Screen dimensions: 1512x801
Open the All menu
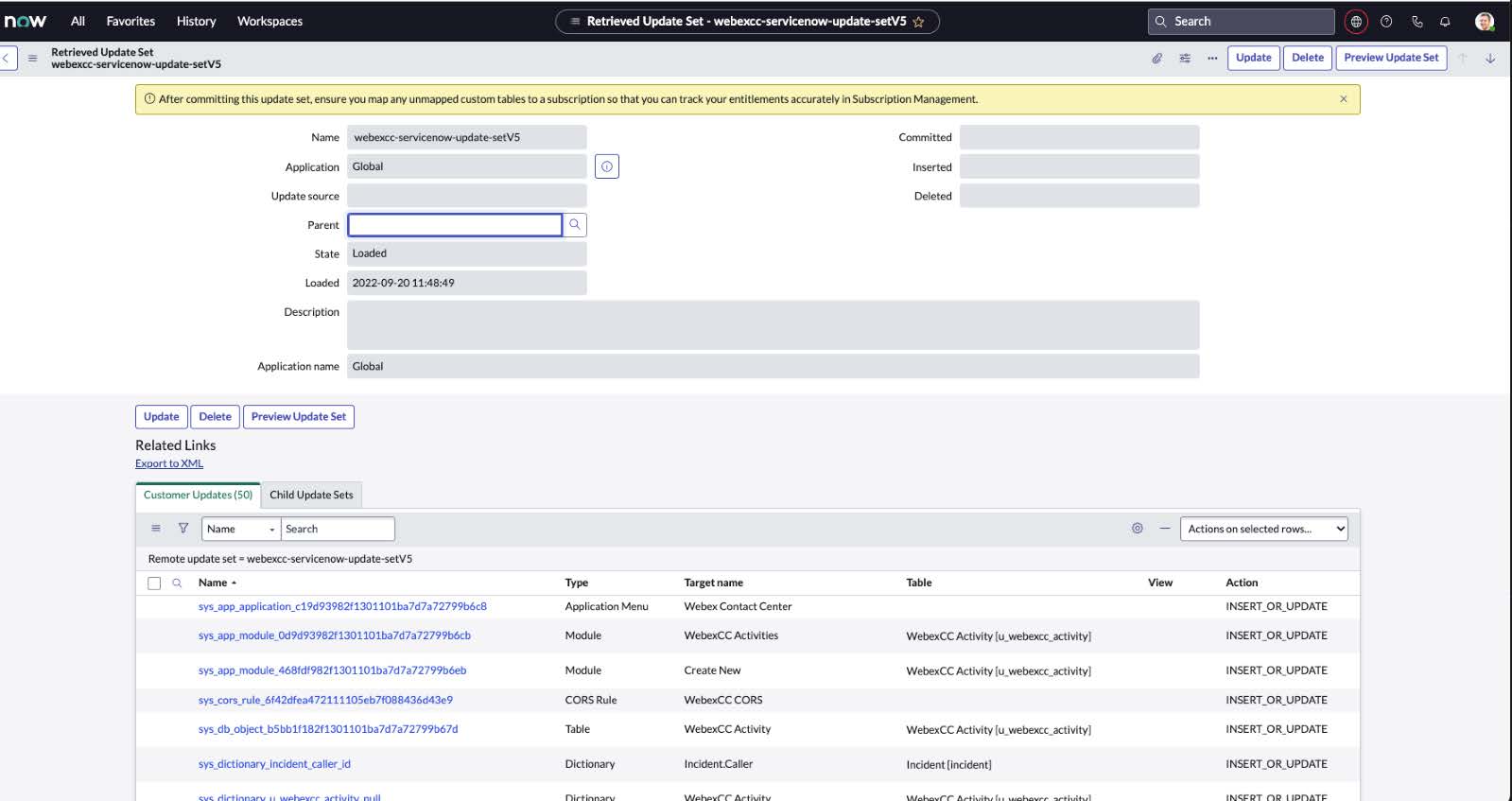(x=78, y=21)
